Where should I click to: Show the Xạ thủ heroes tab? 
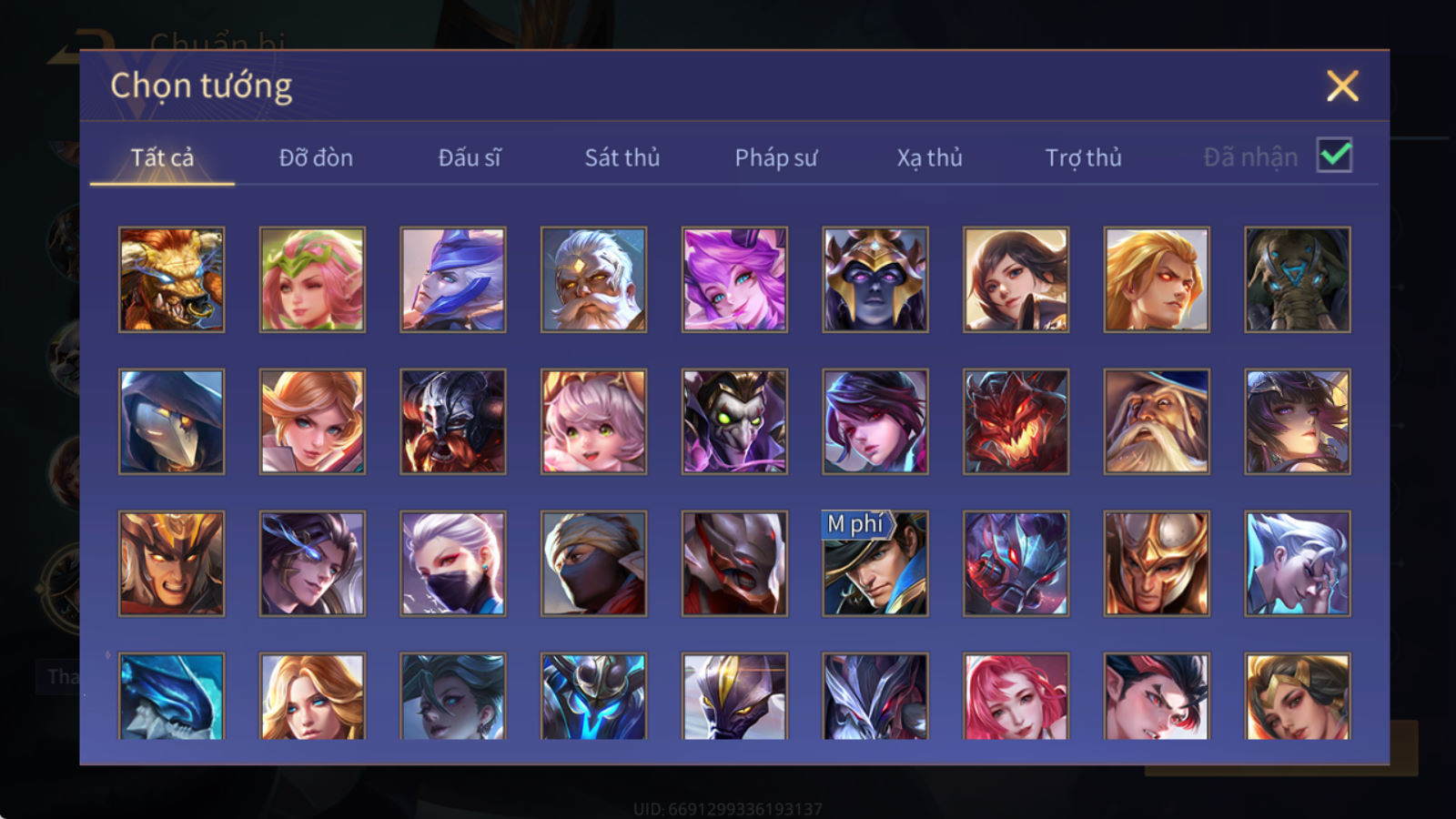coord(929,157)
